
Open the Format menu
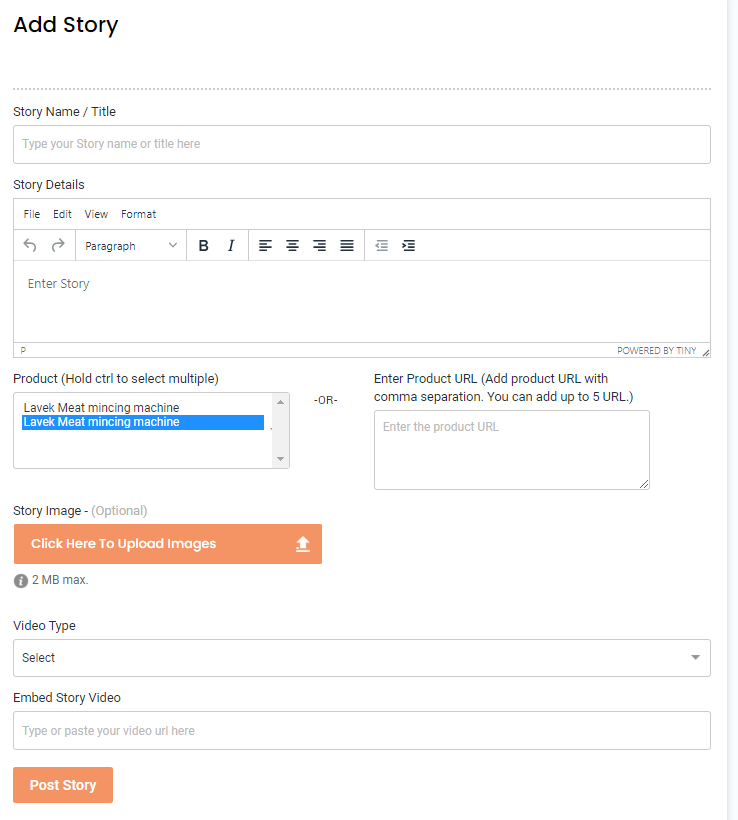139,214
